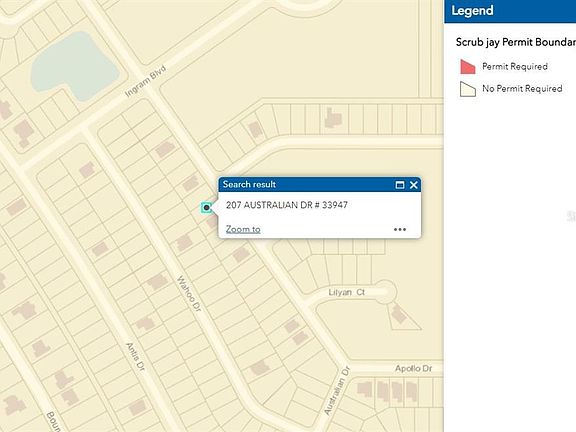576x432 pixels.
Task: Select the 207 AUSTRALIAN DR address text
Action: pyautogui.click(x=287, y=205)
